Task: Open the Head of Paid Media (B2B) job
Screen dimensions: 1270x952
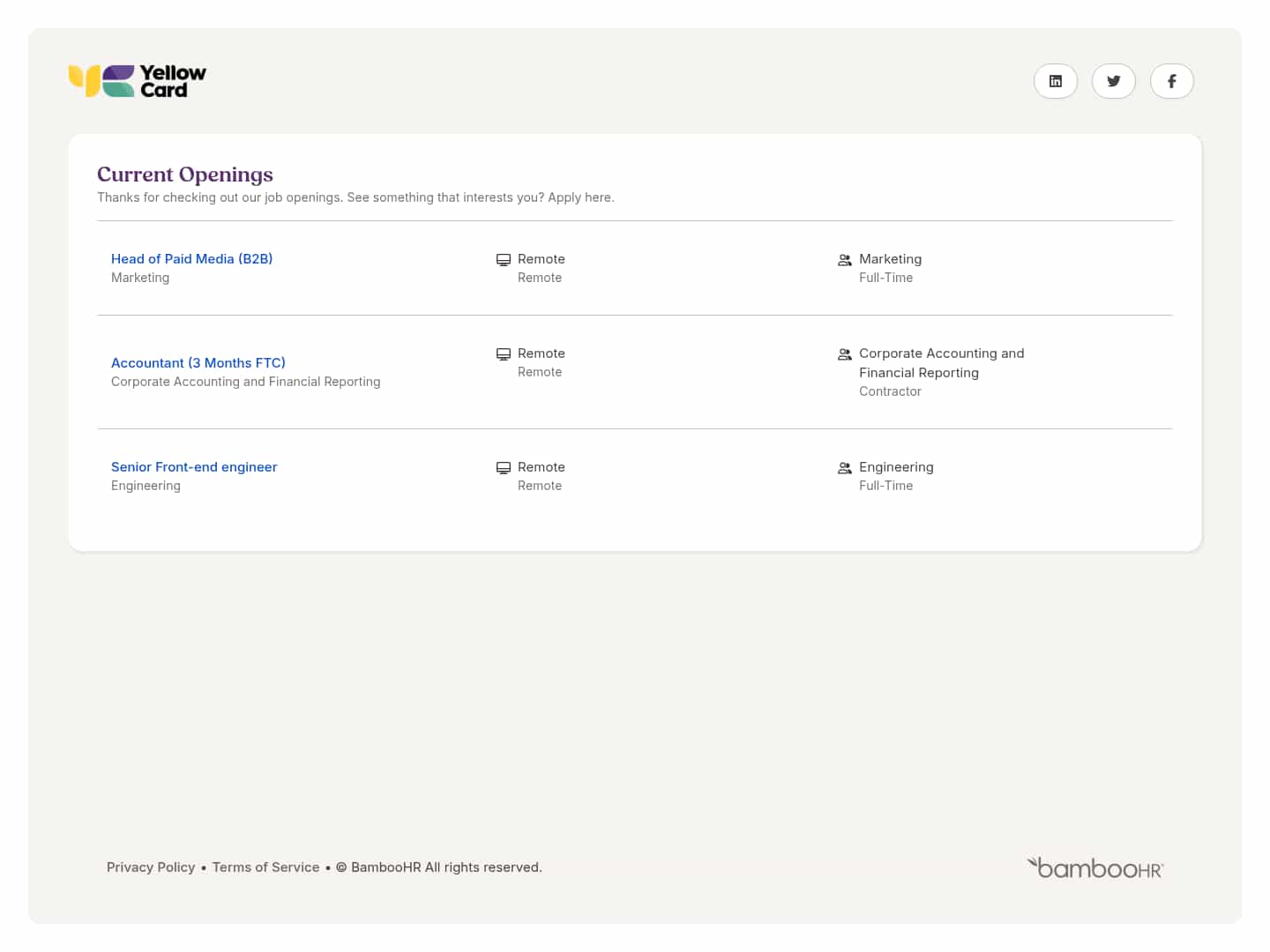Action: (x=191, y=259)
